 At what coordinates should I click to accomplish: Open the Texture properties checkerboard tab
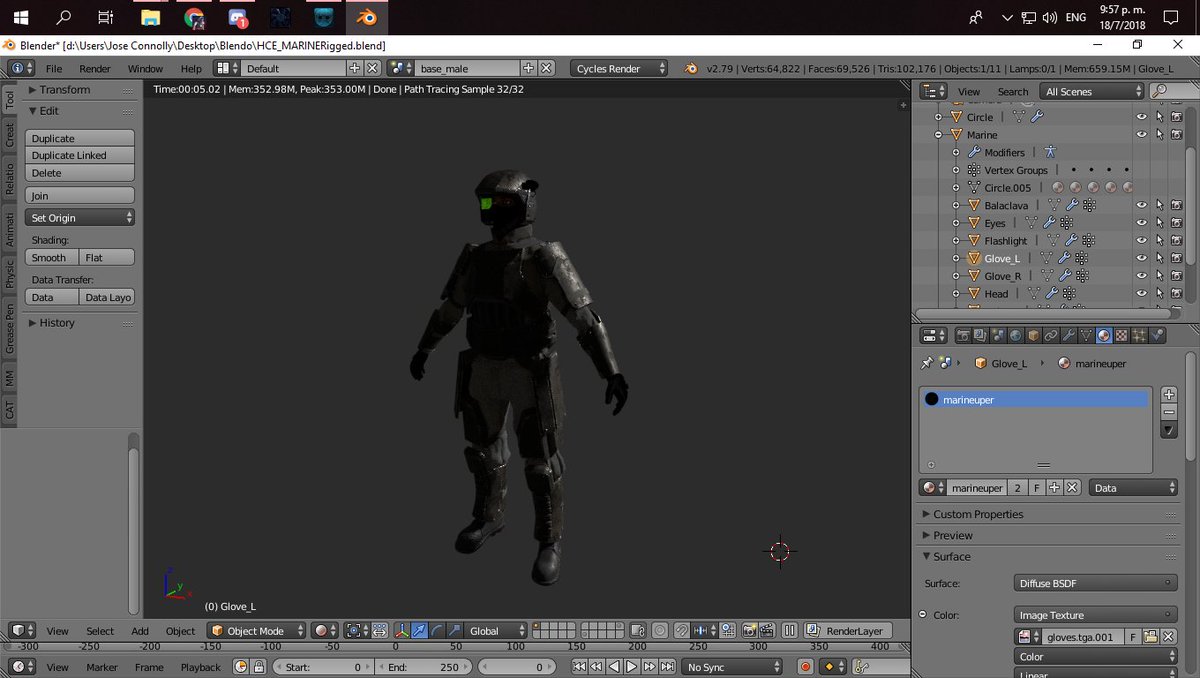(x=1122, y=336)
